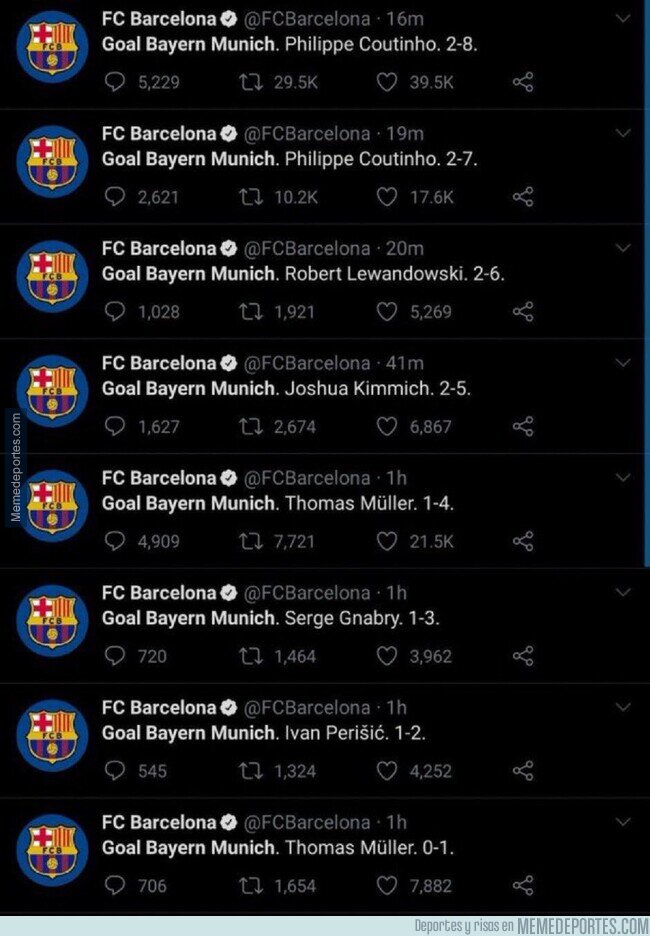Viewport: 650px width, 936px height.
Task: Open the 16m timestamp of the top tweet
Action: coord(405,19)
